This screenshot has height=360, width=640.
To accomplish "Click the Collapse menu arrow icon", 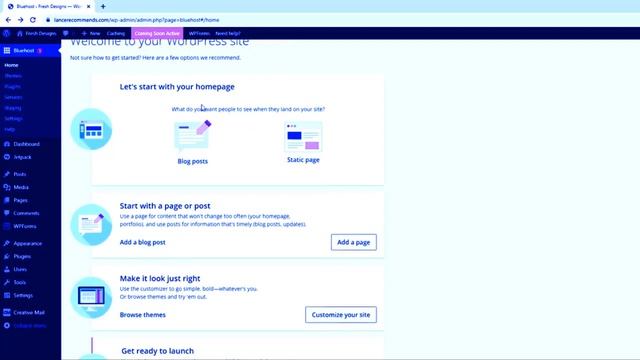I will [x=7, y=326].
